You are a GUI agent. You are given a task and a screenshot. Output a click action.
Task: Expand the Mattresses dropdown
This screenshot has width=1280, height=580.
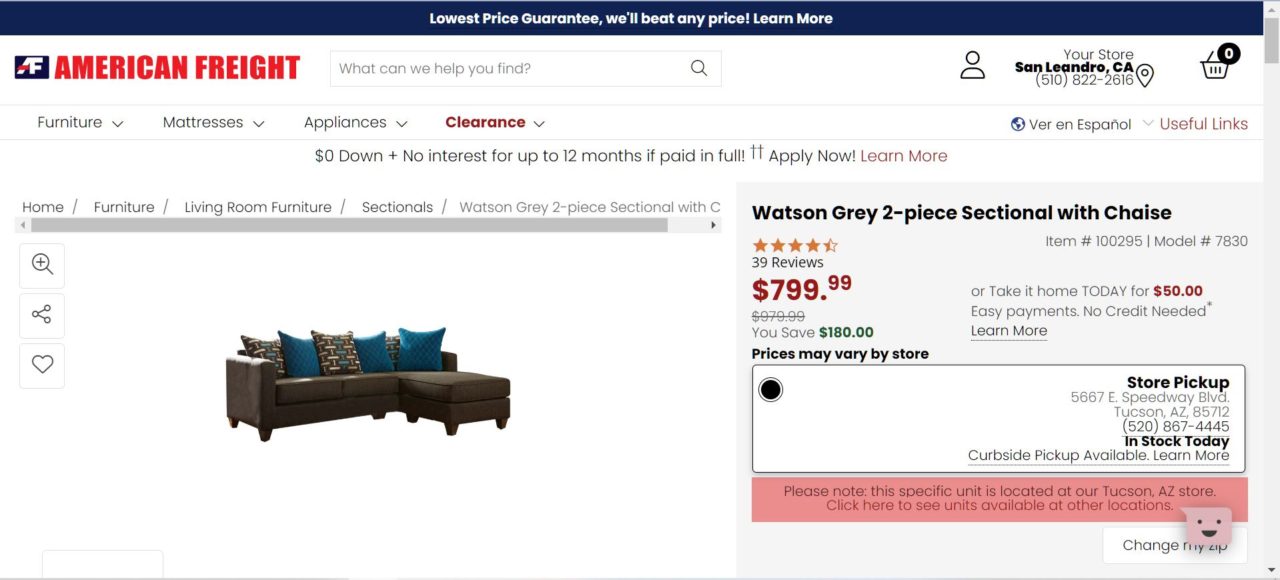coord(213,123)
